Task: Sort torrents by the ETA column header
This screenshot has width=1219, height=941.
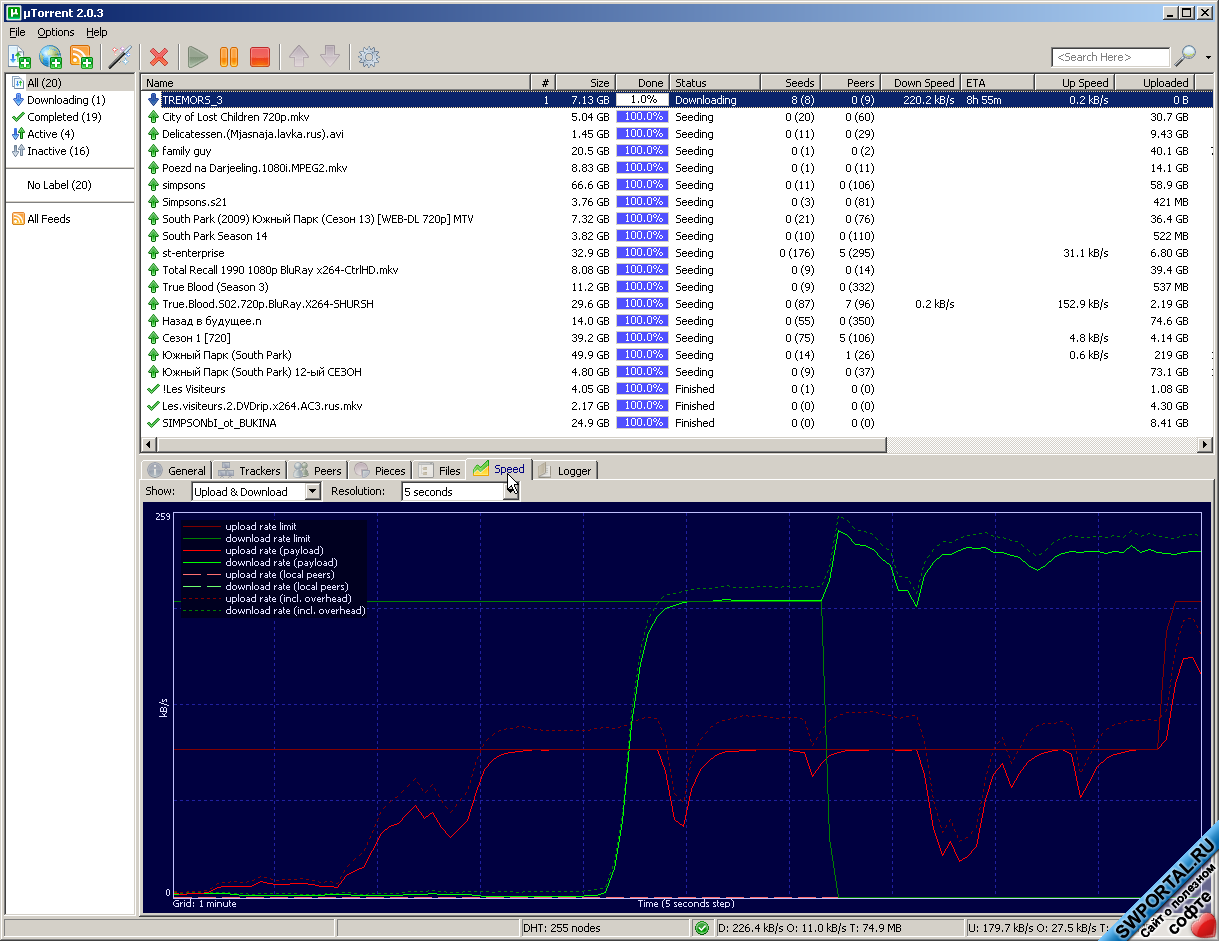Action: [997, 83]
